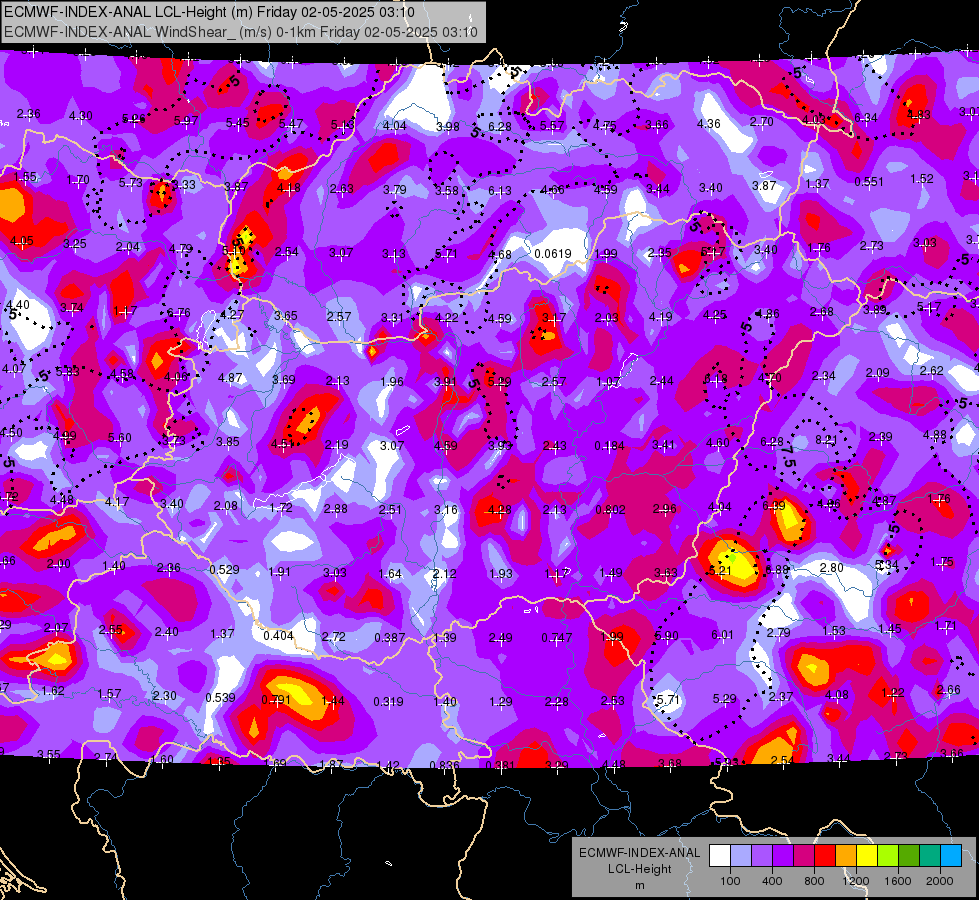The image size is (979, 900).
Task: Click the legend label 'LCL-Height'
Action: (x=639, y=869)
